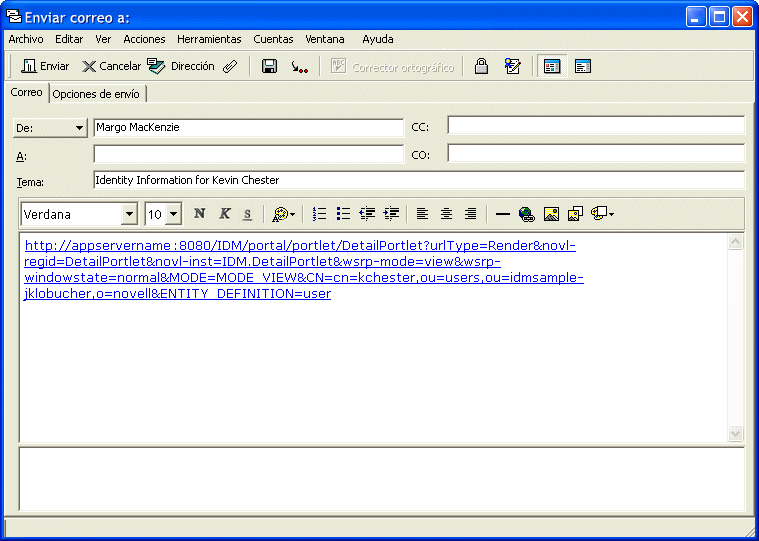This screenshot has height=541, width=759.
Task: Open the Ver menu
Action: [103, 39]
